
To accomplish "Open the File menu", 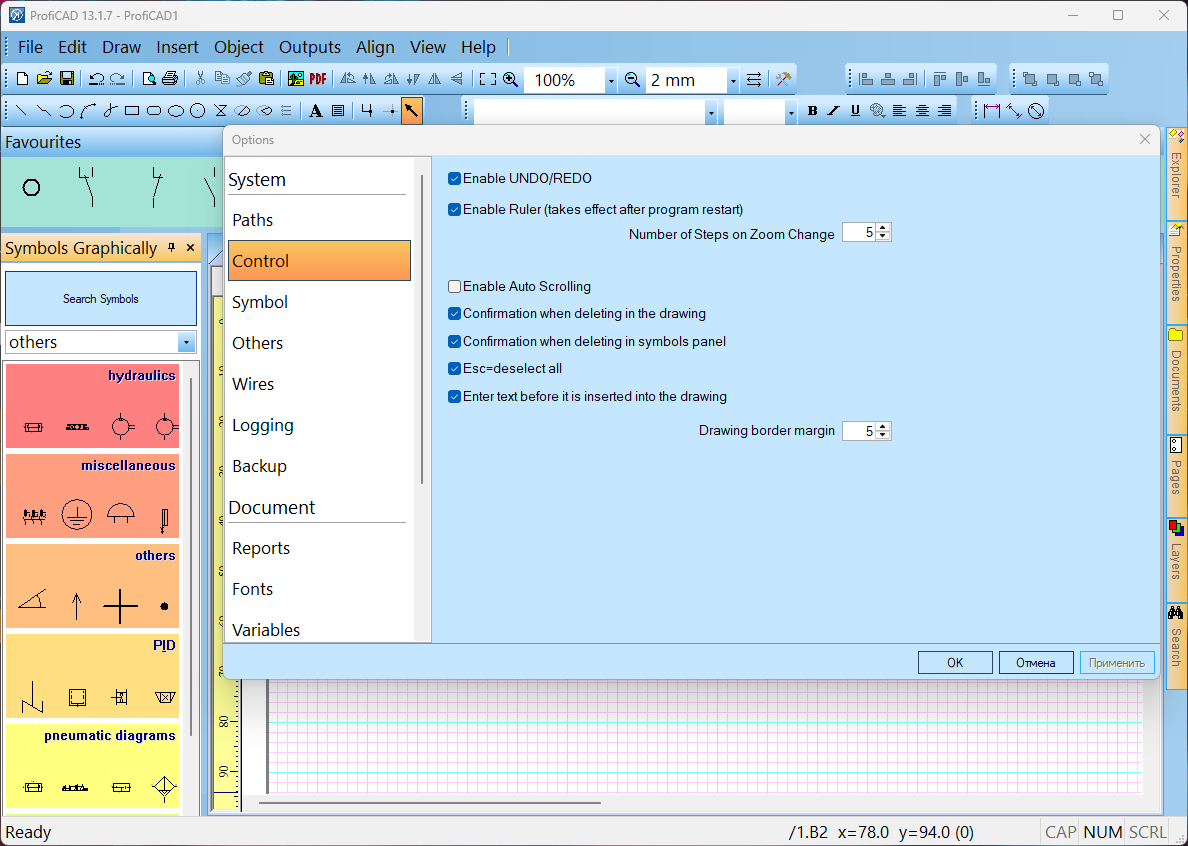I will point(30,47).
